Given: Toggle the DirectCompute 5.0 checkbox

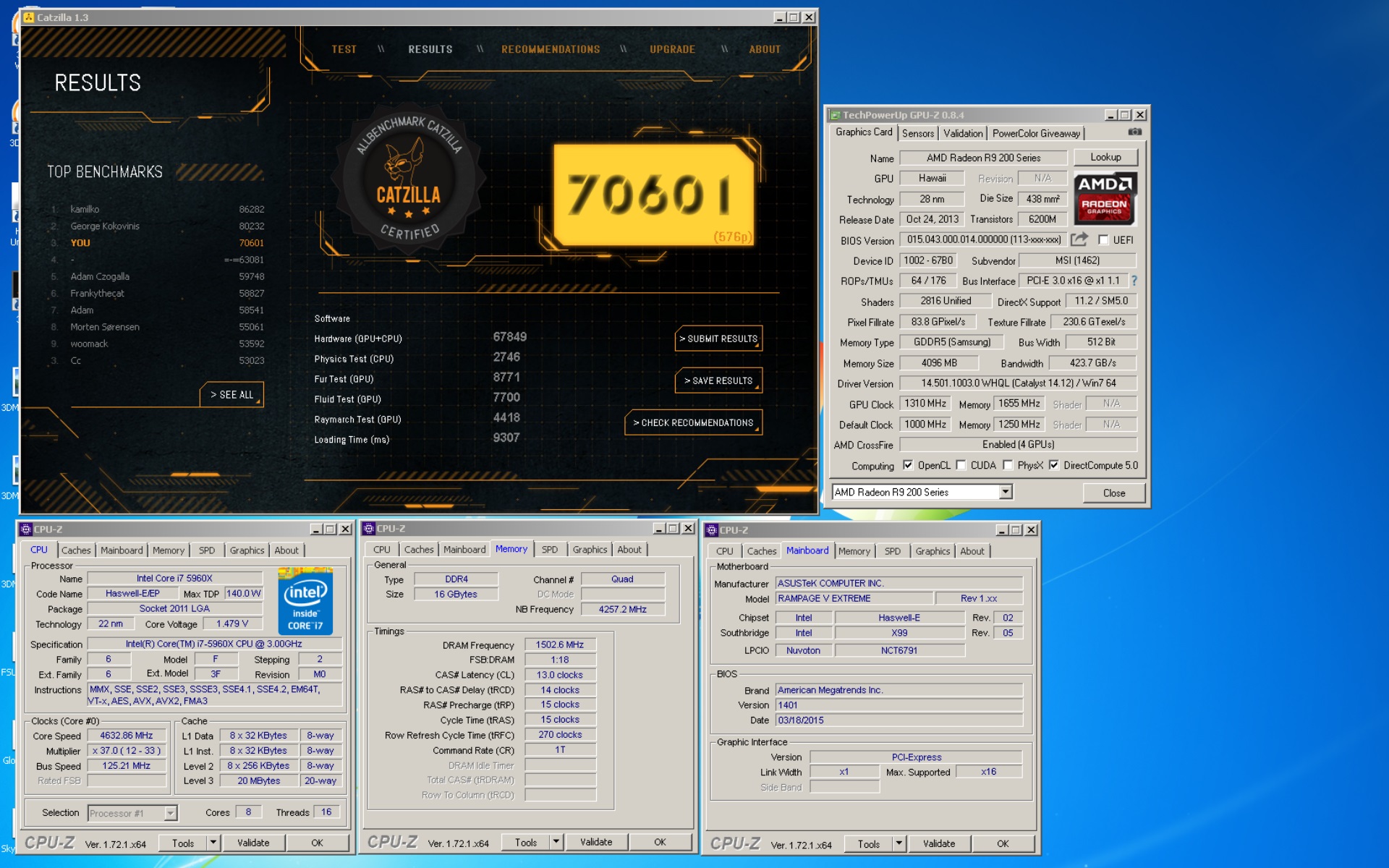Looking at the screenshot, I should [x=1054, y=465].
